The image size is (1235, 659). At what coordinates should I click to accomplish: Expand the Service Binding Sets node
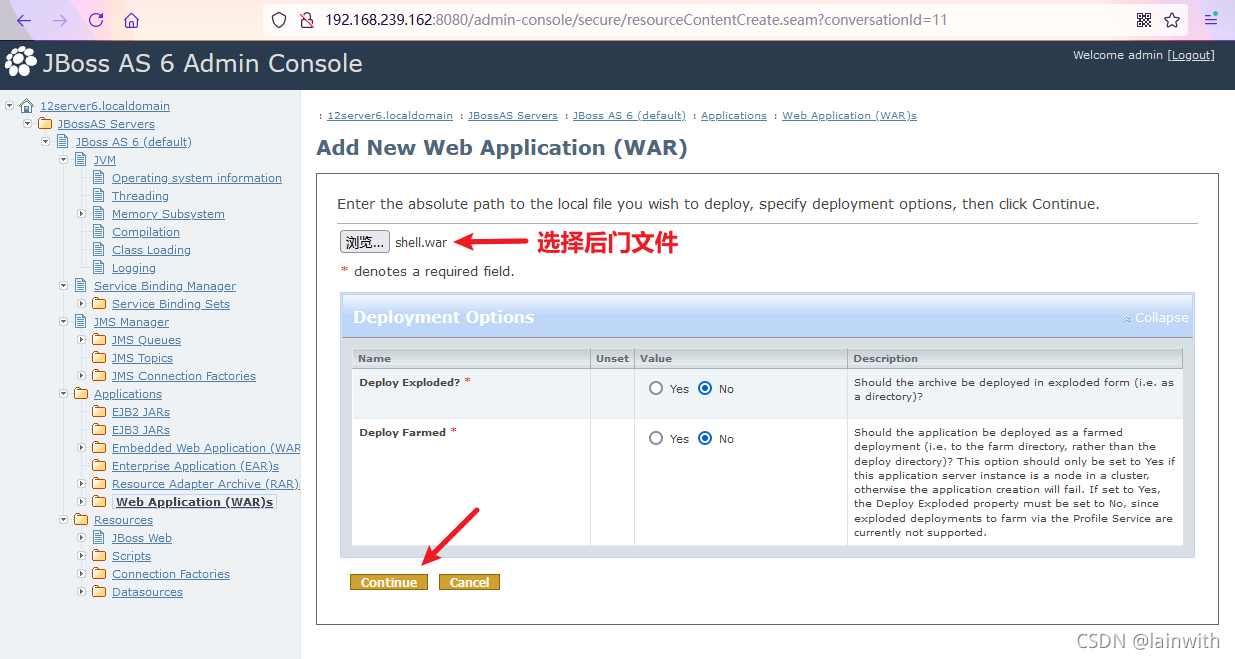click(82, 304)
